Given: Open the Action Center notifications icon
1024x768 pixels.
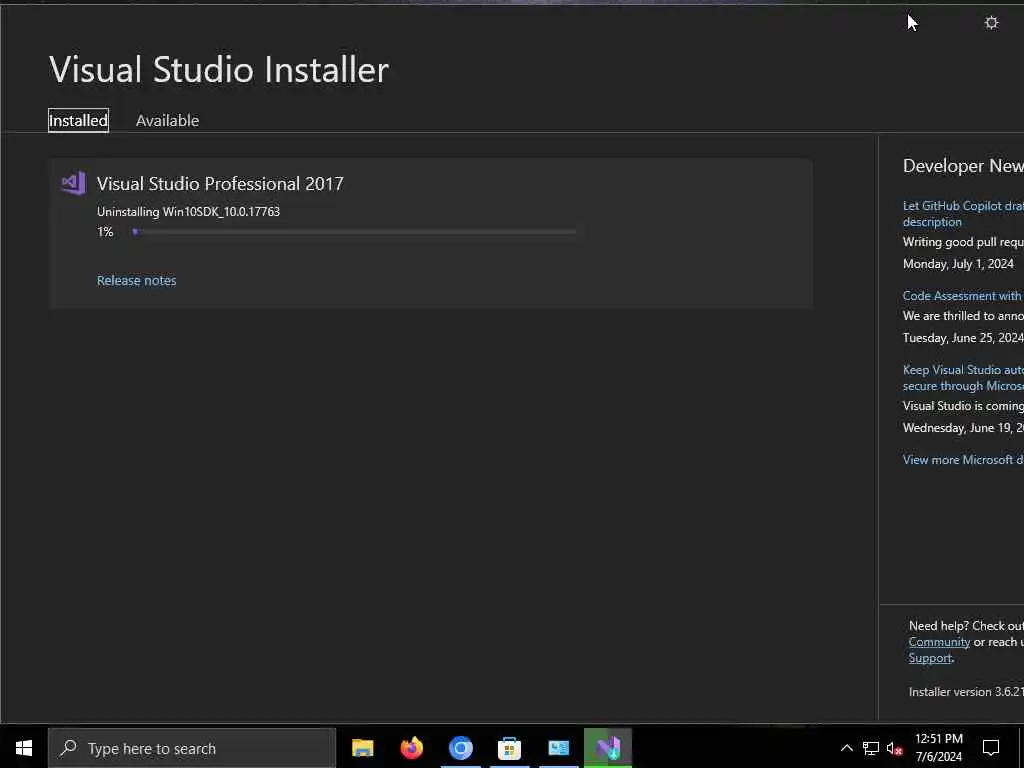Looking at the screenshot, I should coord(991,748).
